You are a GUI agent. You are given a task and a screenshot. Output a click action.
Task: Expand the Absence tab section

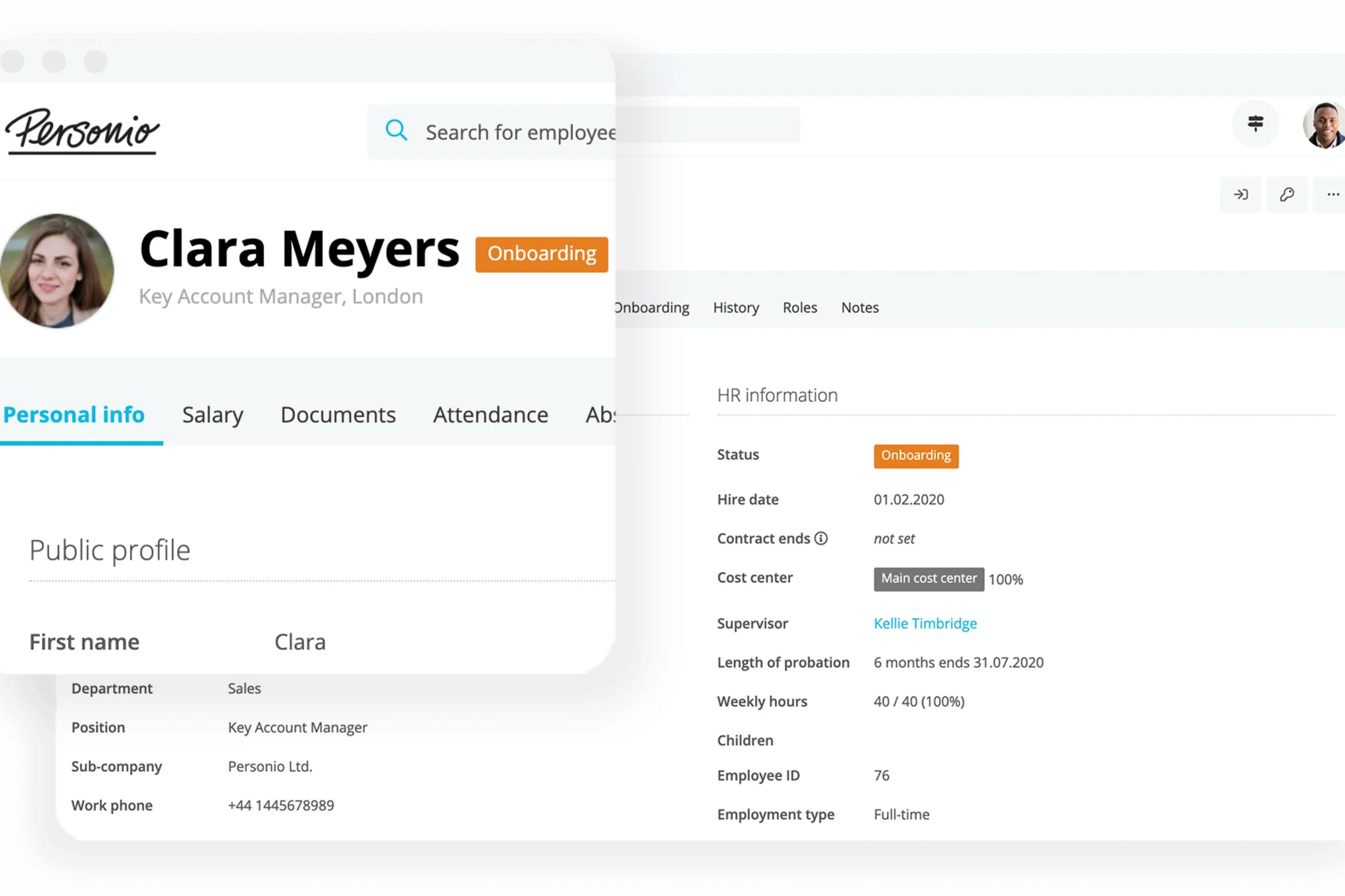600,413
